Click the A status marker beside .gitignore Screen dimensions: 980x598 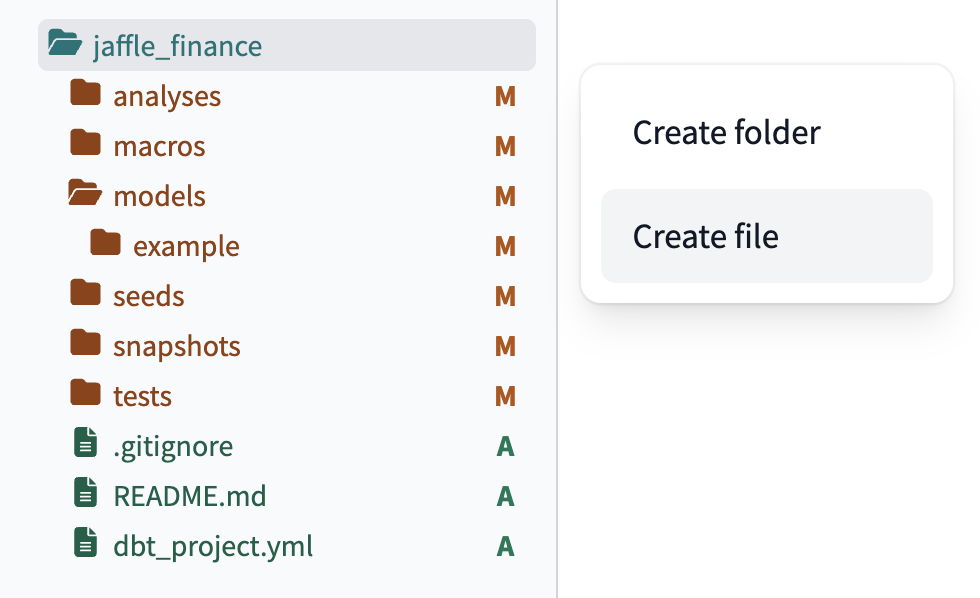click(x=505, y=446)
